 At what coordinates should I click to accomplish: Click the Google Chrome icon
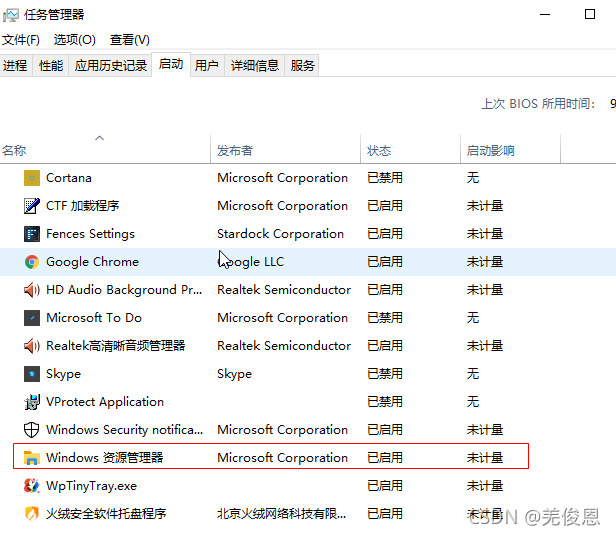32,262
